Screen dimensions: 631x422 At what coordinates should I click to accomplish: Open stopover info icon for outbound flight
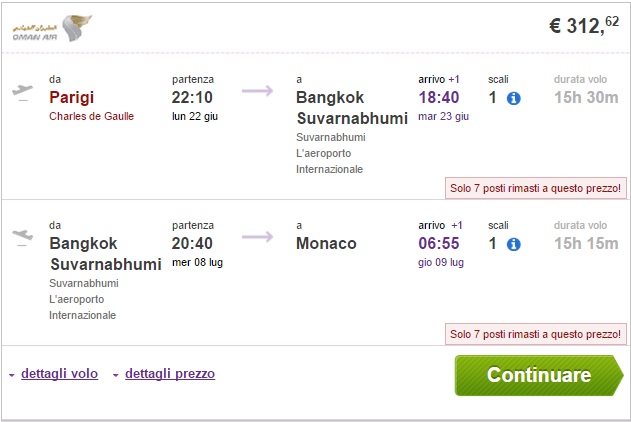514,98
